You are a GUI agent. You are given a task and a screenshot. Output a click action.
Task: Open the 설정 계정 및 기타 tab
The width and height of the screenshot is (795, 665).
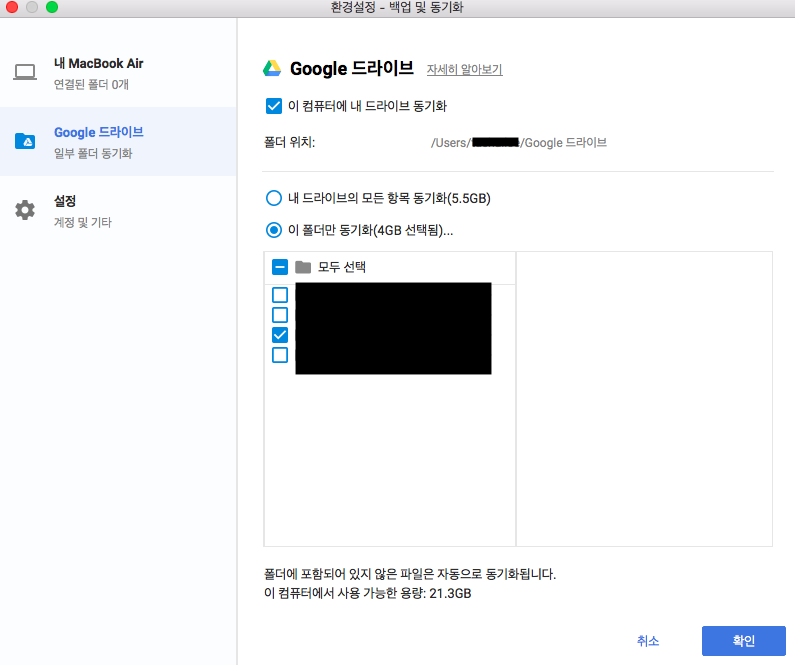pyautogui.click(x=118, y=210)
